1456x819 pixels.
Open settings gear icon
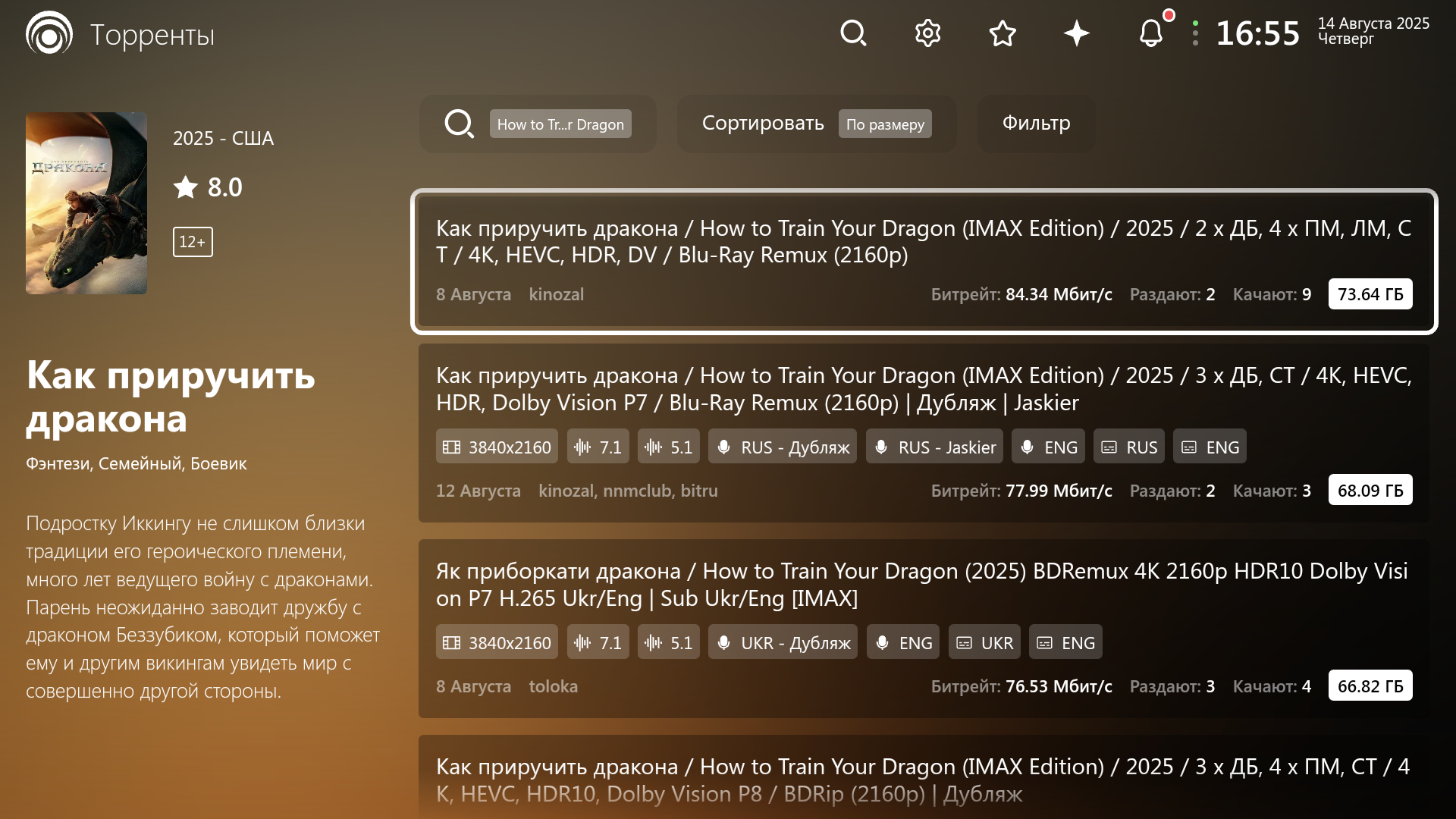pyautogui.click(x=927, y=33)
